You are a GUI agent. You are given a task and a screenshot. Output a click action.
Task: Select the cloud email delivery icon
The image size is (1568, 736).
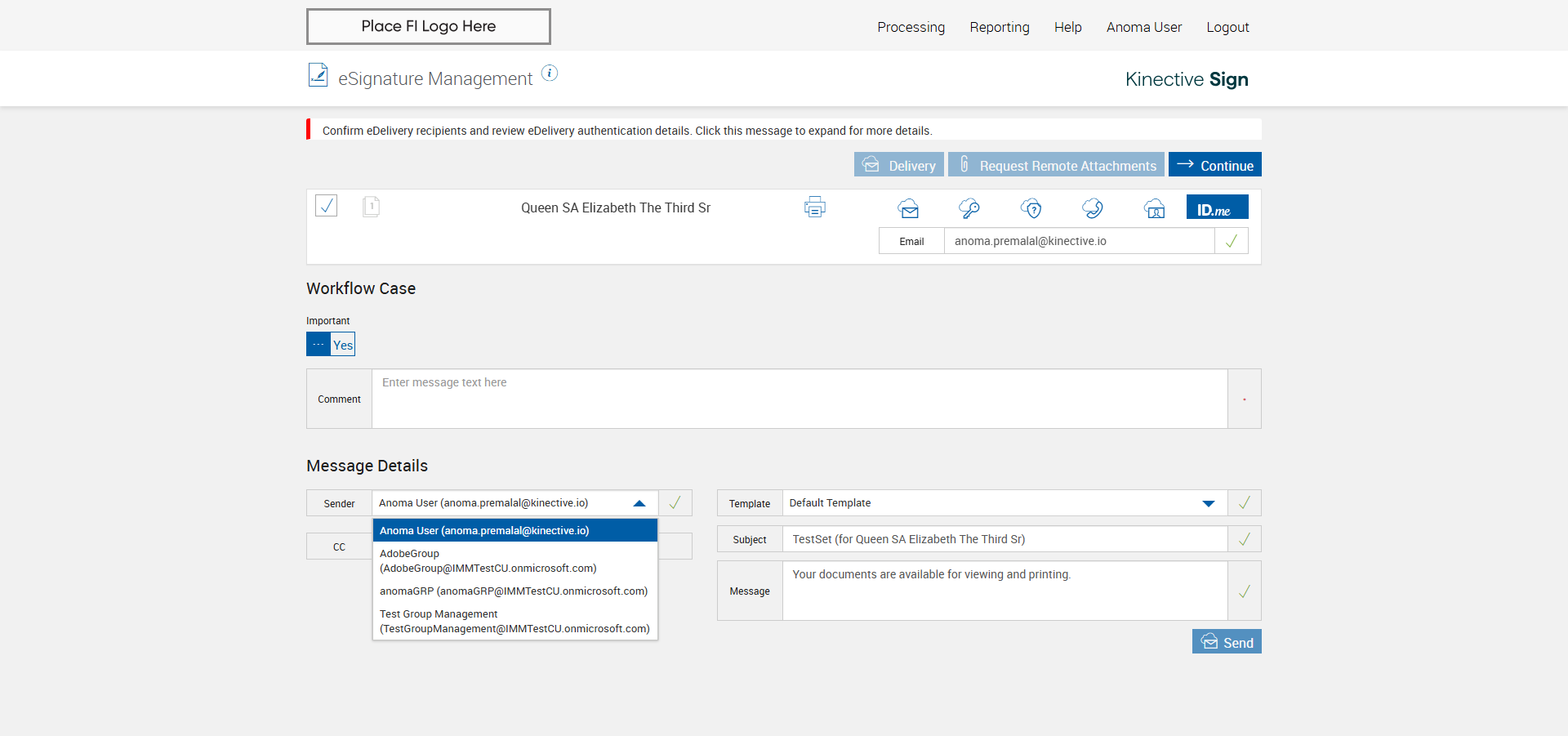[908, 208]
